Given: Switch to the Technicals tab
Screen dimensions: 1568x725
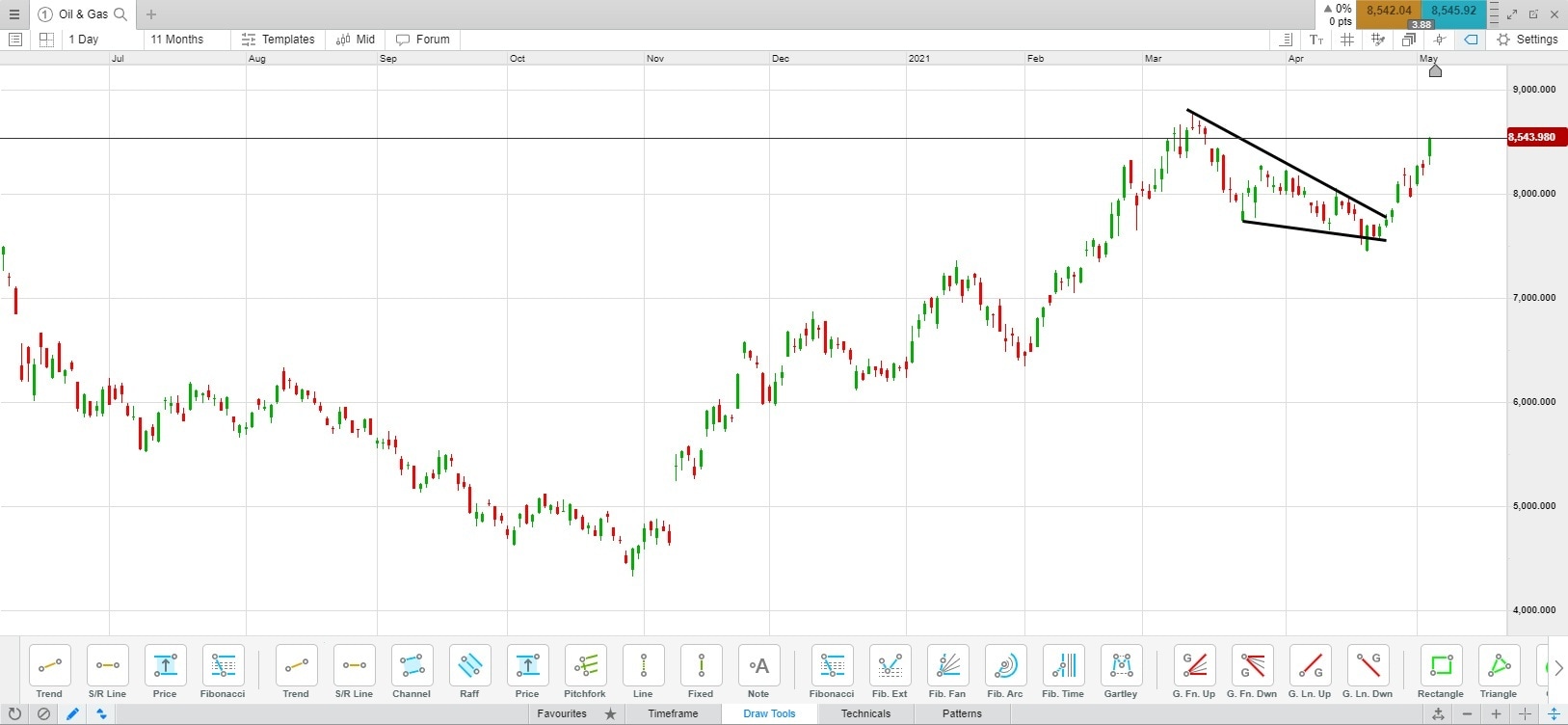Looking at the screenshot, I should [x=865, y=713].
